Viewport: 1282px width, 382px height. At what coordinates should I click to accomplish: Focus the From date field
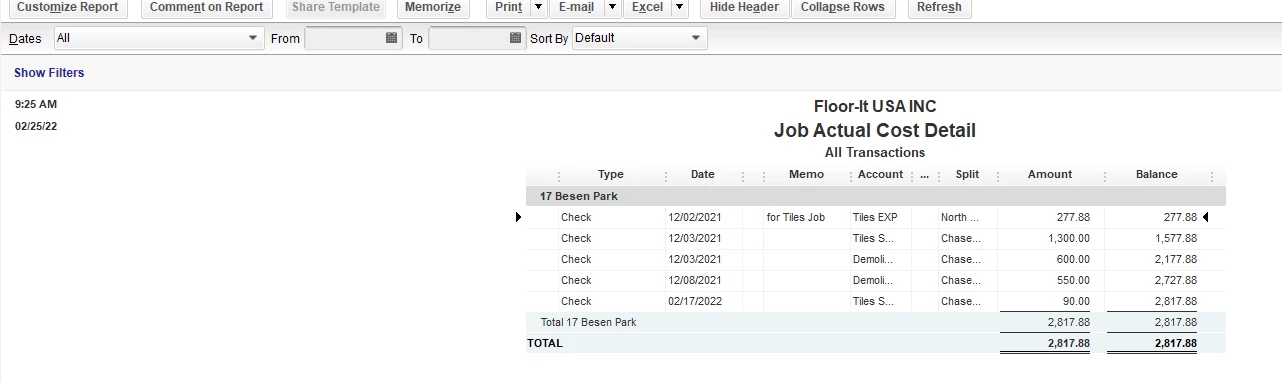pos(344,38)
